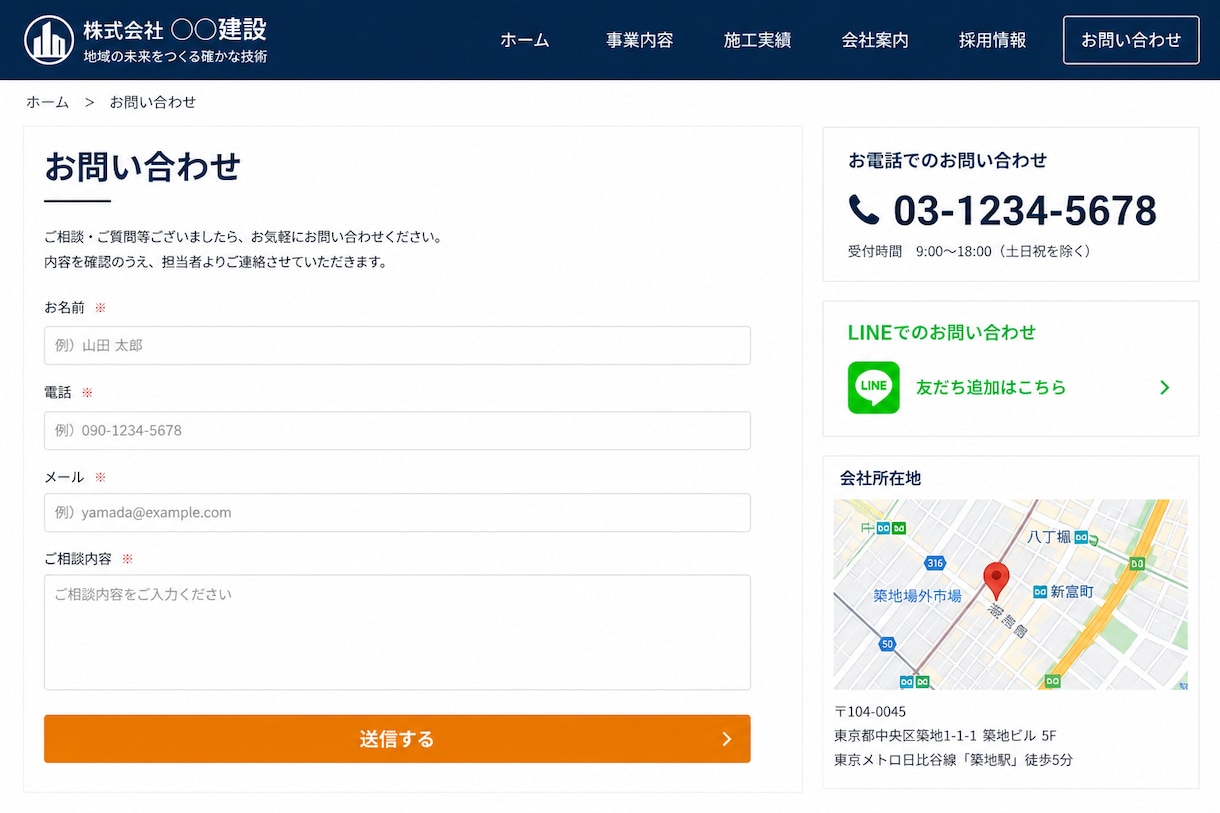
Task: Click the chevron on 友だち追加はこちら
Action: (x=1164, y=387)
